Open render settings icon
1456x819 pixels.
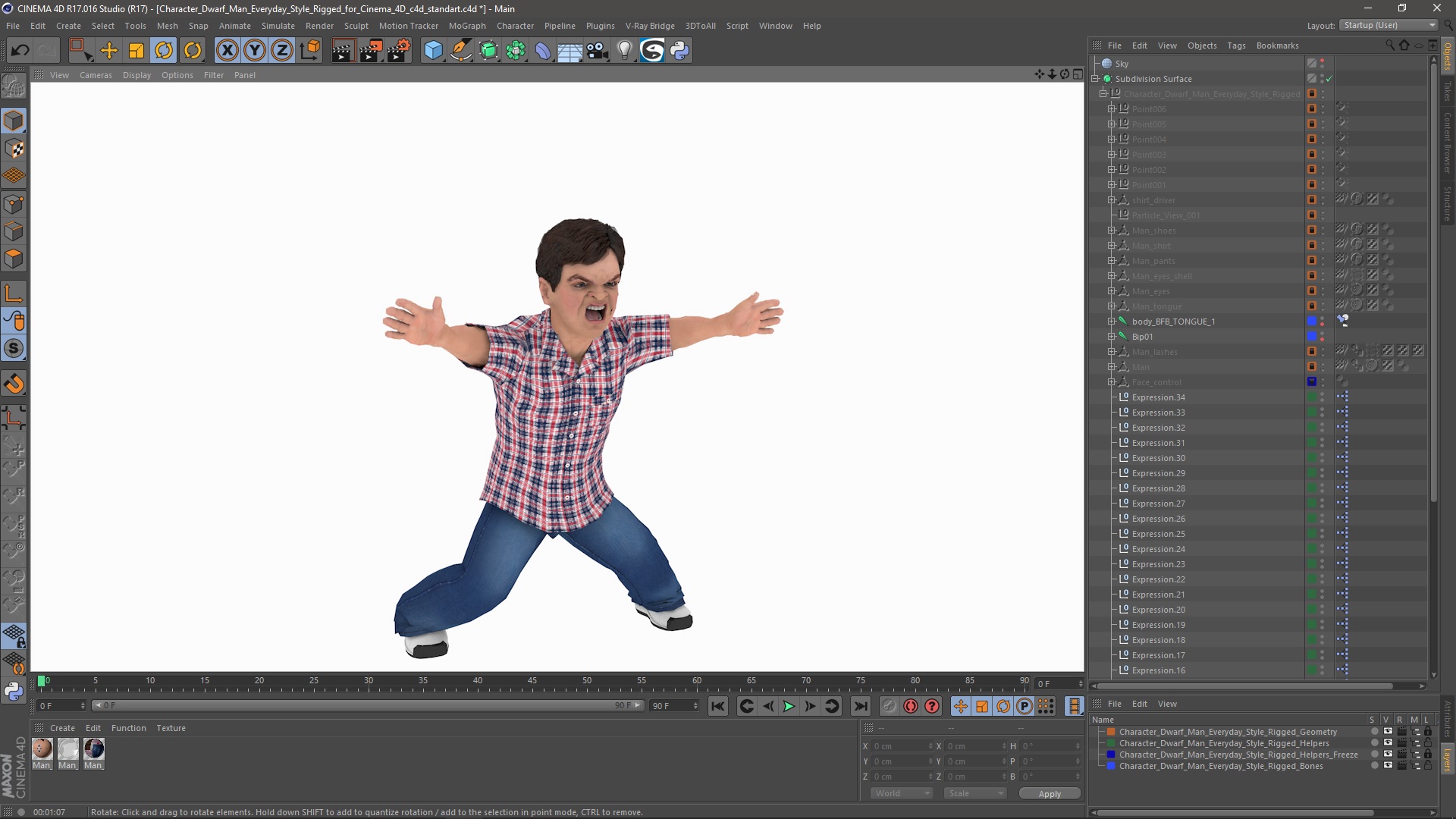click(399, 51)
